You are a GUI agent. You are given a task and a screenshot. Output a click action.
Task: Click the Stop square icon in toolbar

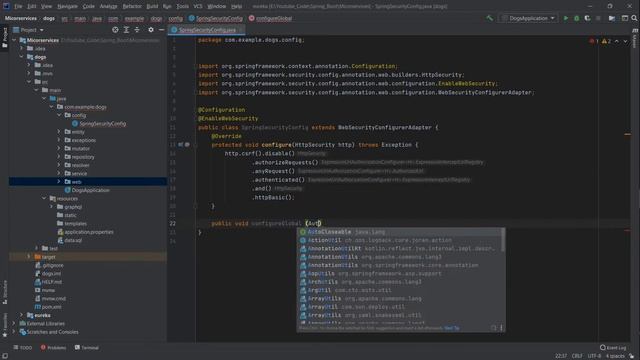(598, 18)
